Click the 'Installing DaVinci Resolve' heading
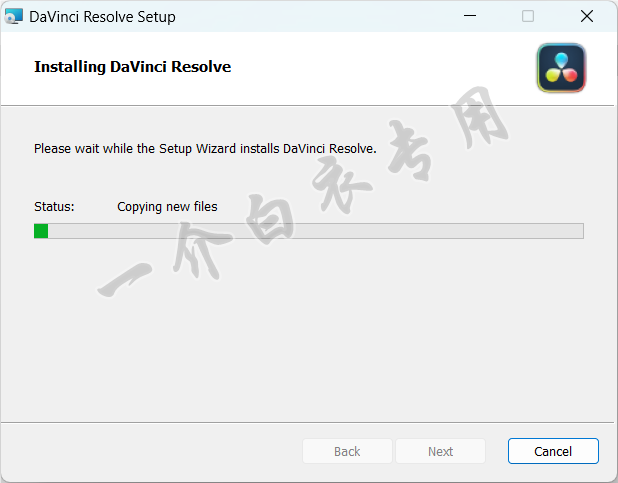618x483 pixels. click(x=132, y=67)
